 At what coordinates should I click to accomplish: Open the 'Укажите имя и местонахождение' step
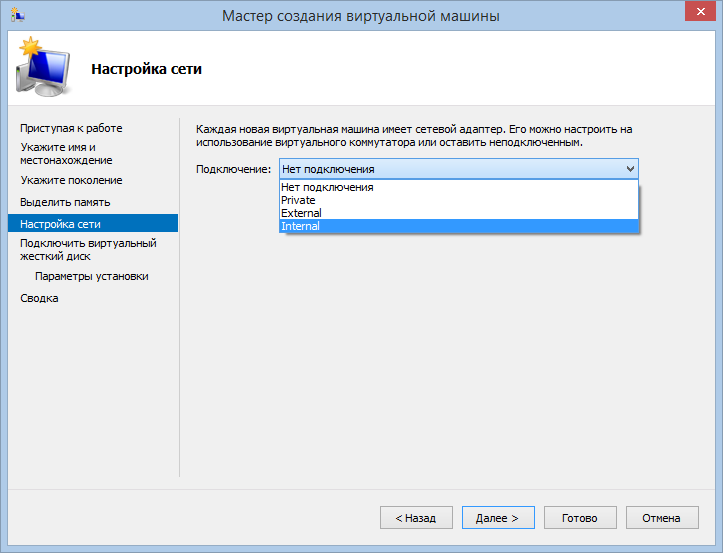click(x=66, y=153)
